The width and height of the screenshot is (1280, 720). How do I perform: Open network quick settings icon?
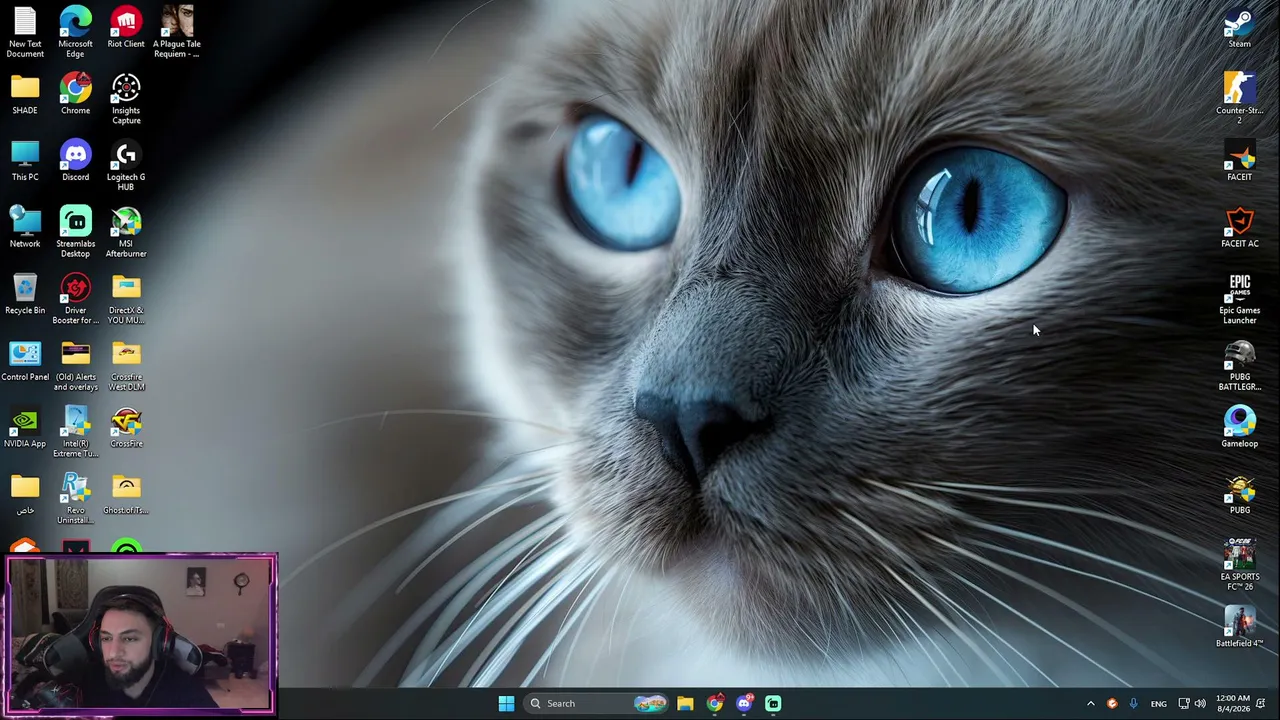pos(1184,703)
